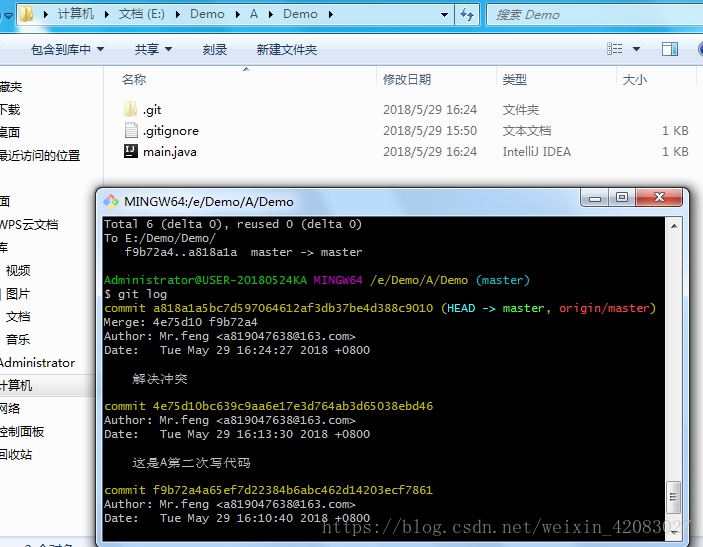Image resolution: width=703 pixels, height=547 pixels.
Task: Click commit message 解决冲突
Action: (160, 379)
